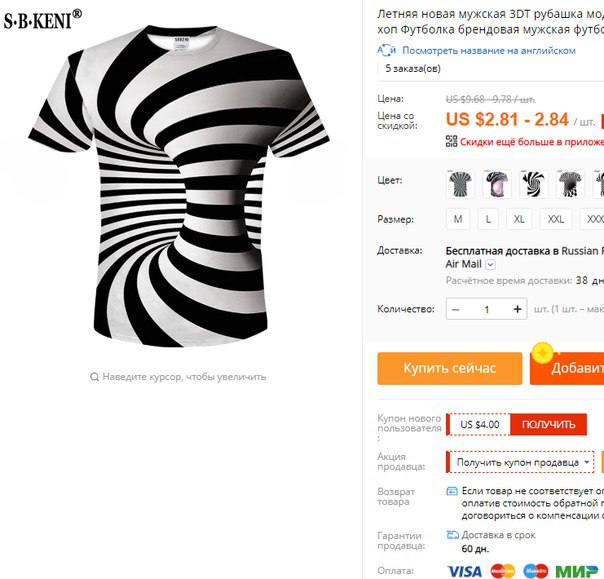Expand the Air Mail shipping dropdown

click(x=490, y=265)
